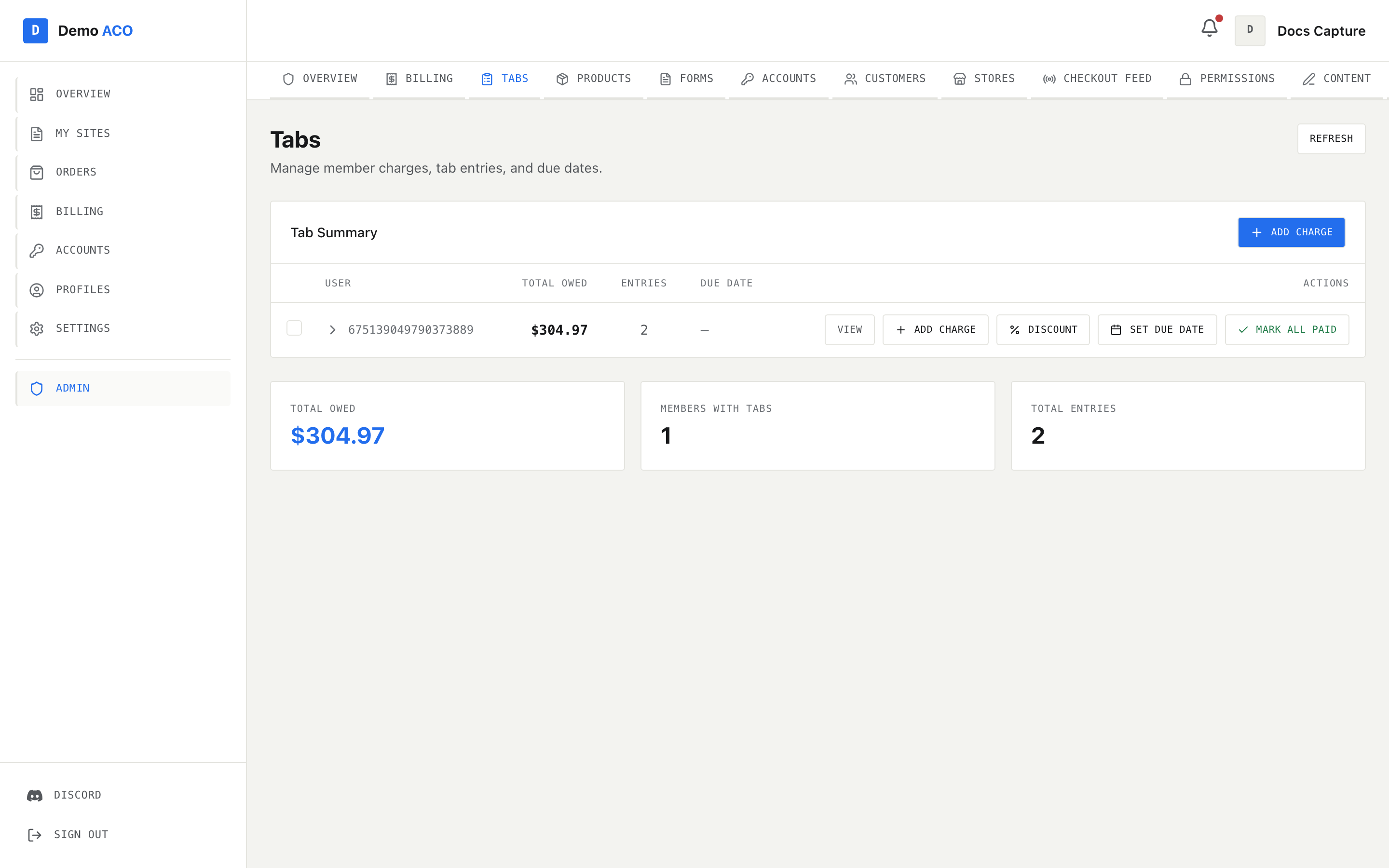Click the Admin shield icon

pyautogui.click(x=37, y=389)
